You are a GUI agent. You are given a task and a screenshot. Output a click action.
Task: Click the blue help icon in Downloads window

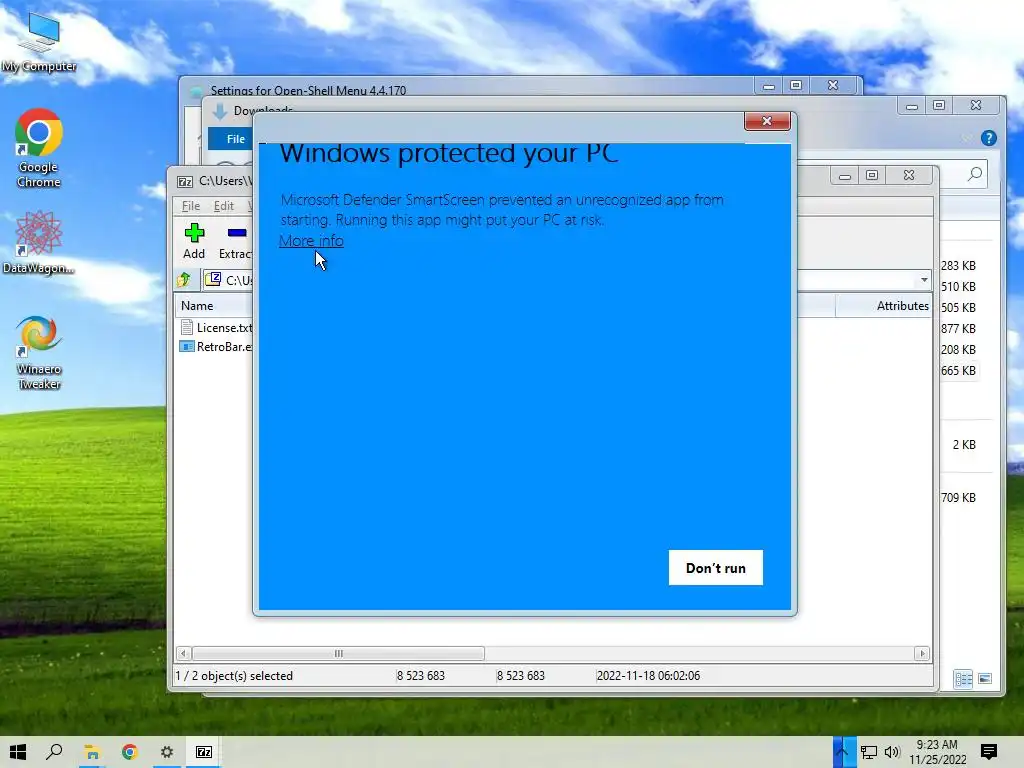tap(988, 138)
